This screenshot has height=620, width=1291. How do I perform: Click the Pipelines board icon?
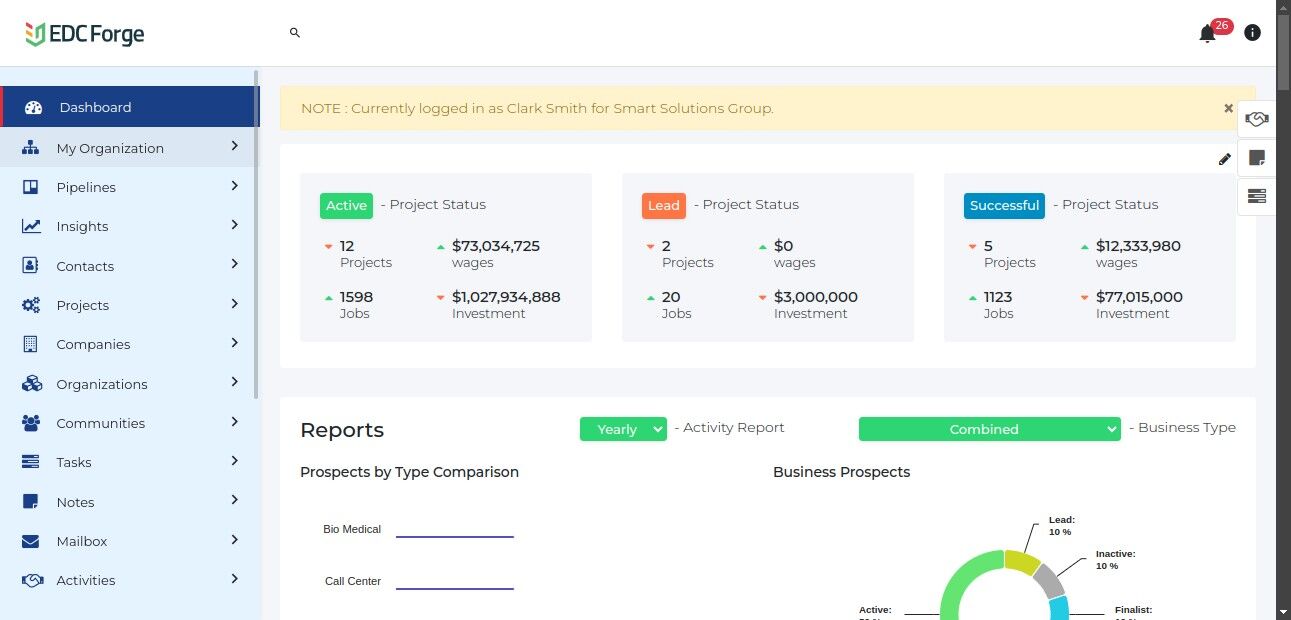(x=31, y=187)
